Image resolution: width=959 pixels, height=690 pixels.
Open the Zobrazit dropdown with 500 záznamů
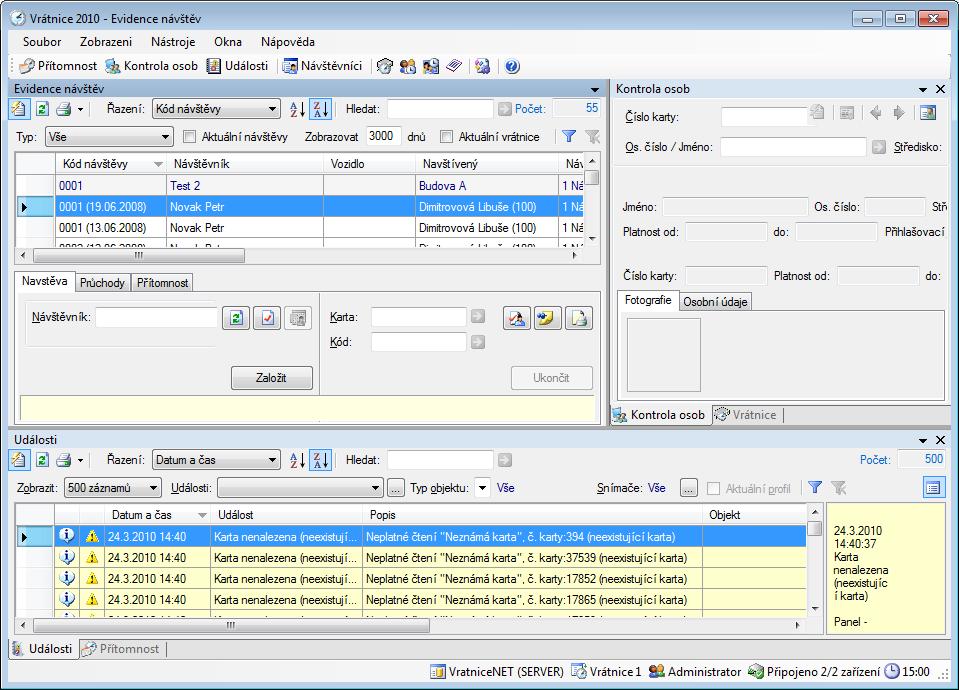click(112, 488)
